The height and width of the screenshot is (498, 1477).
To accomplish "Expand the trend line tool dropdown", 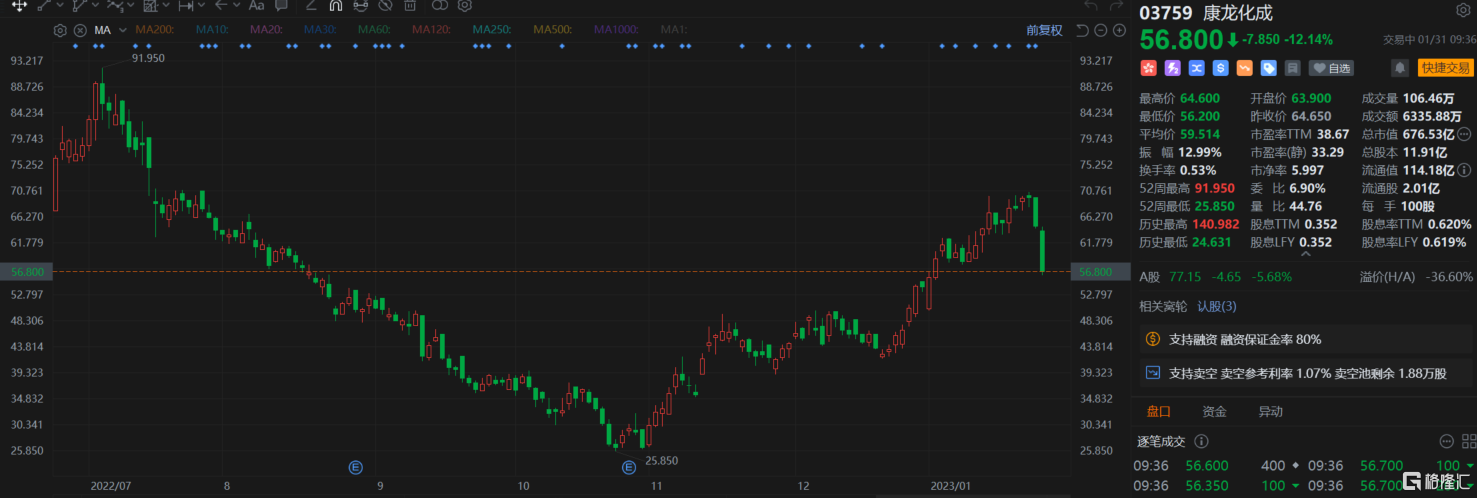I will click(60, 5).
